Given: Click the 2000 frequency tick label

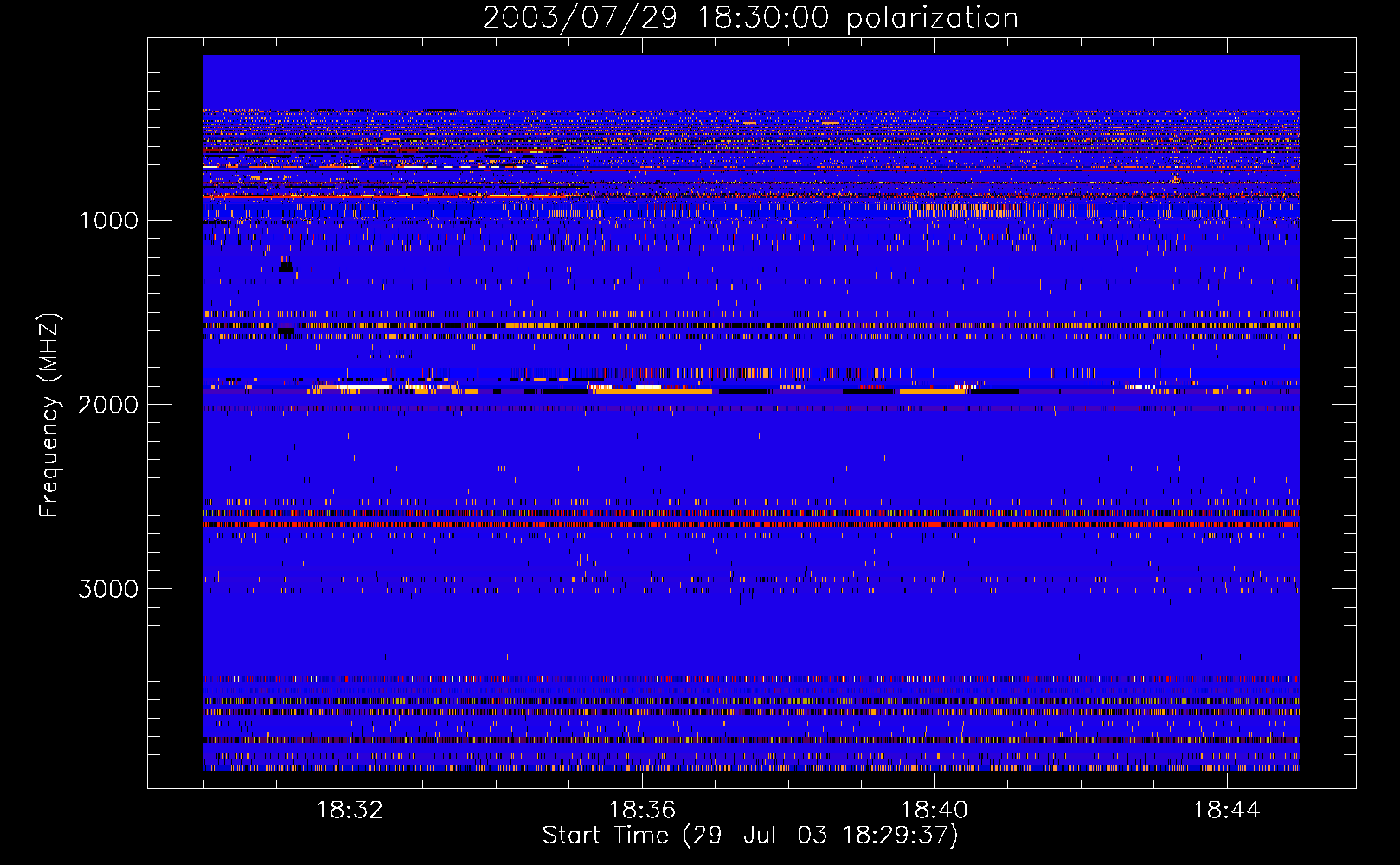Looking at the screenshot, I should 108,405.
